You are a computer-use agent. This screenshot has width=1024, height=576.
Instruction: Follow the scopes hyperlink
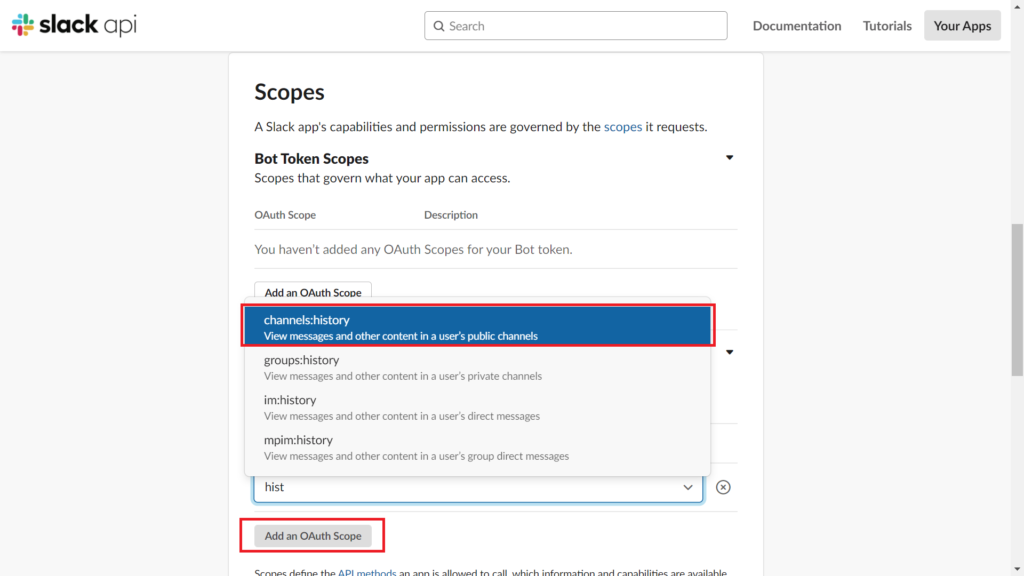point(623,126)
